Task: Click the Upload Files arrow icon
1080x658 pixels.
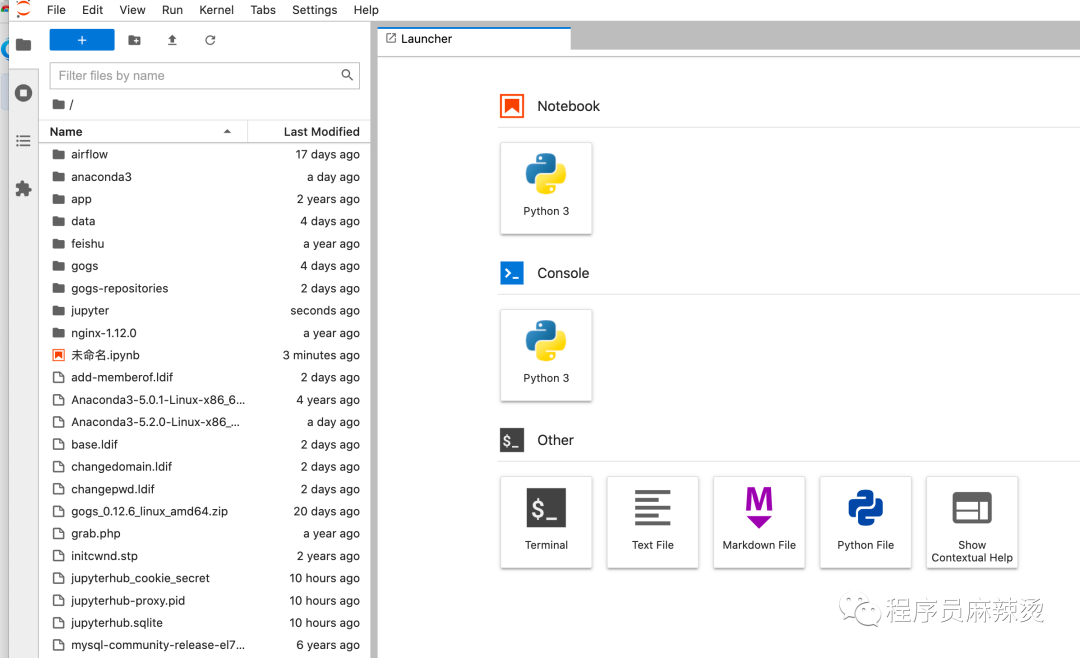Action: tap(172, 40)
